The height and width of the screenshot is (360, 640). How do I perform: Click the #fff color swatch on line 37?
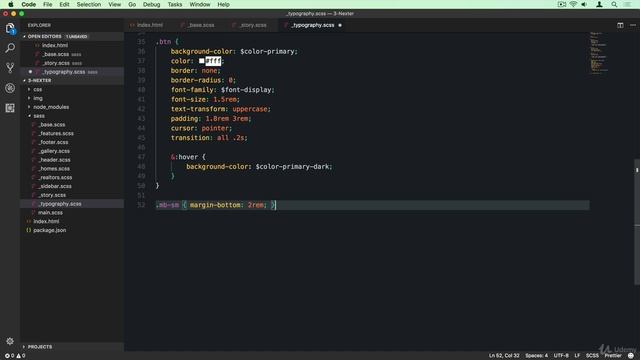[202, 61]
